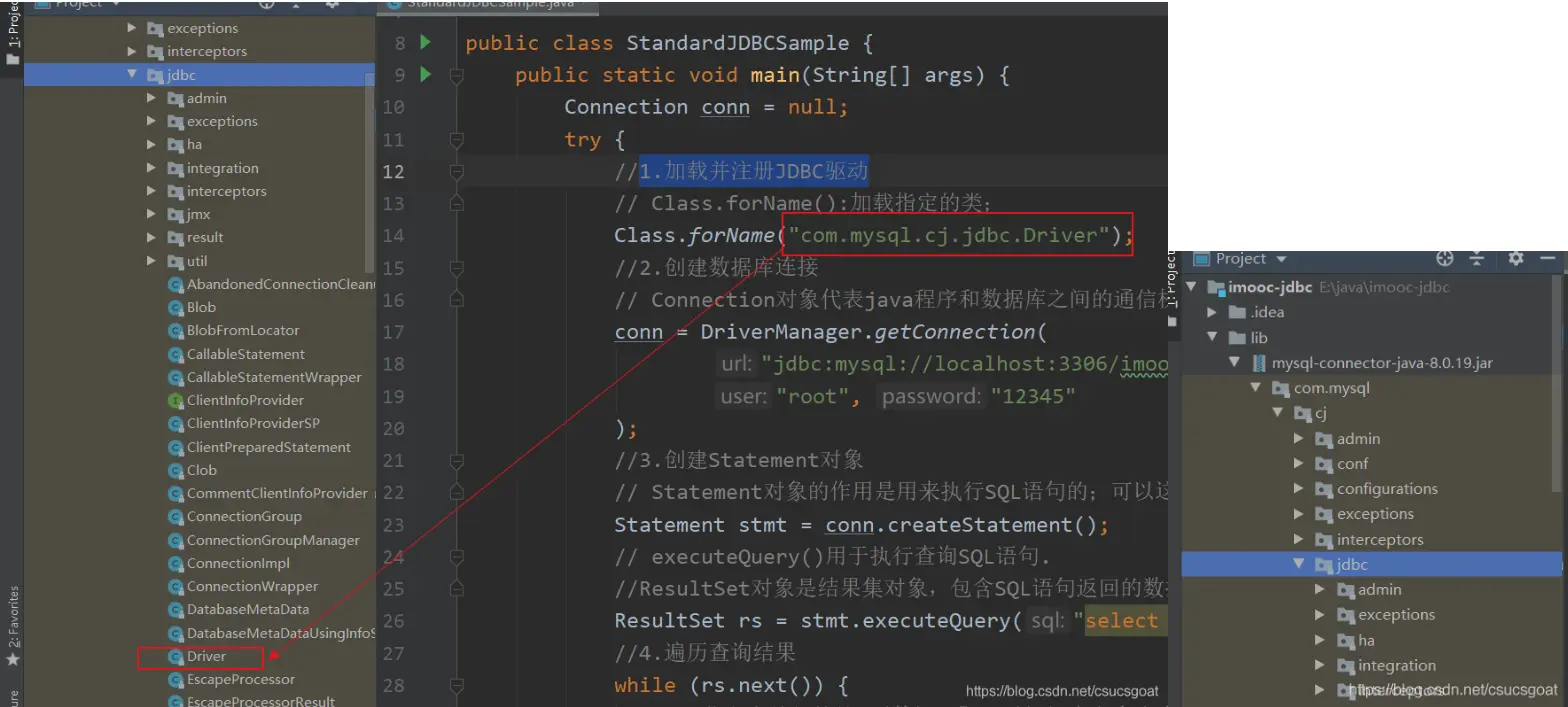The image size is (1568, 707).
Task: Click the DatabaseMetaData class icon
Action: (176, 609)
